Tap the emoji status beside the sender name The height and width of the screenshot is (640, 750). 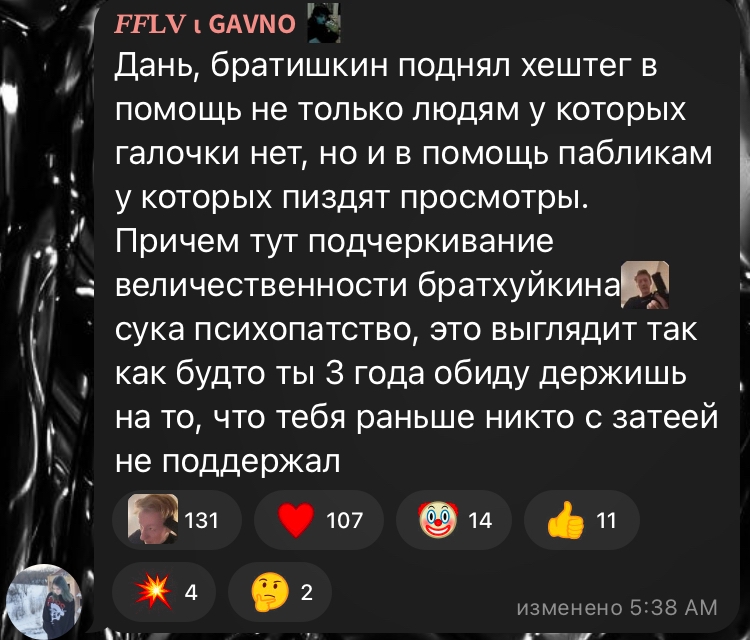click(323, 22)
